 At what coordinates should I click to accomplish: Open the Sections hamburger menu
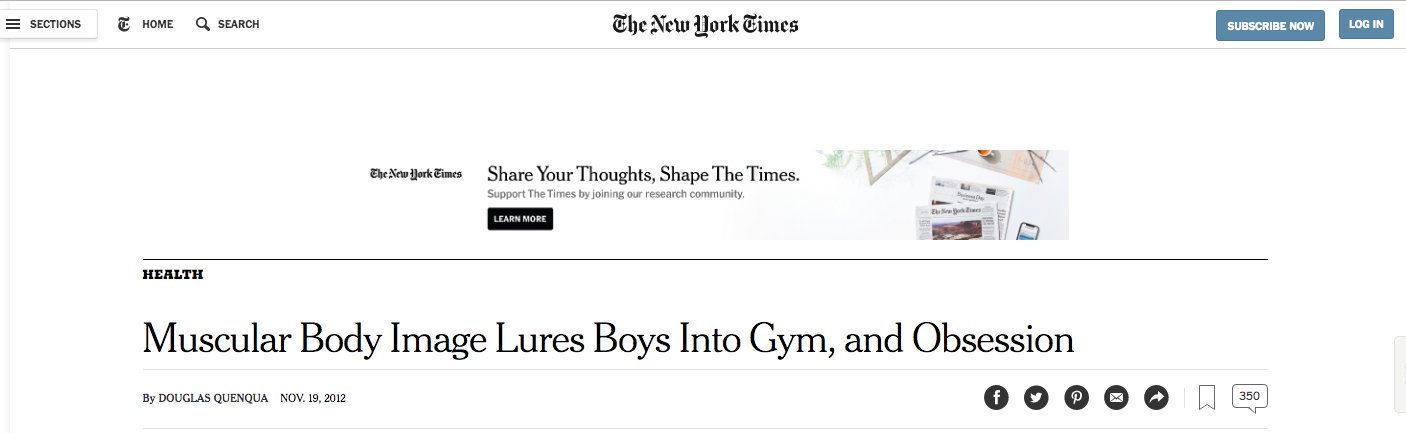pos(14,24)
